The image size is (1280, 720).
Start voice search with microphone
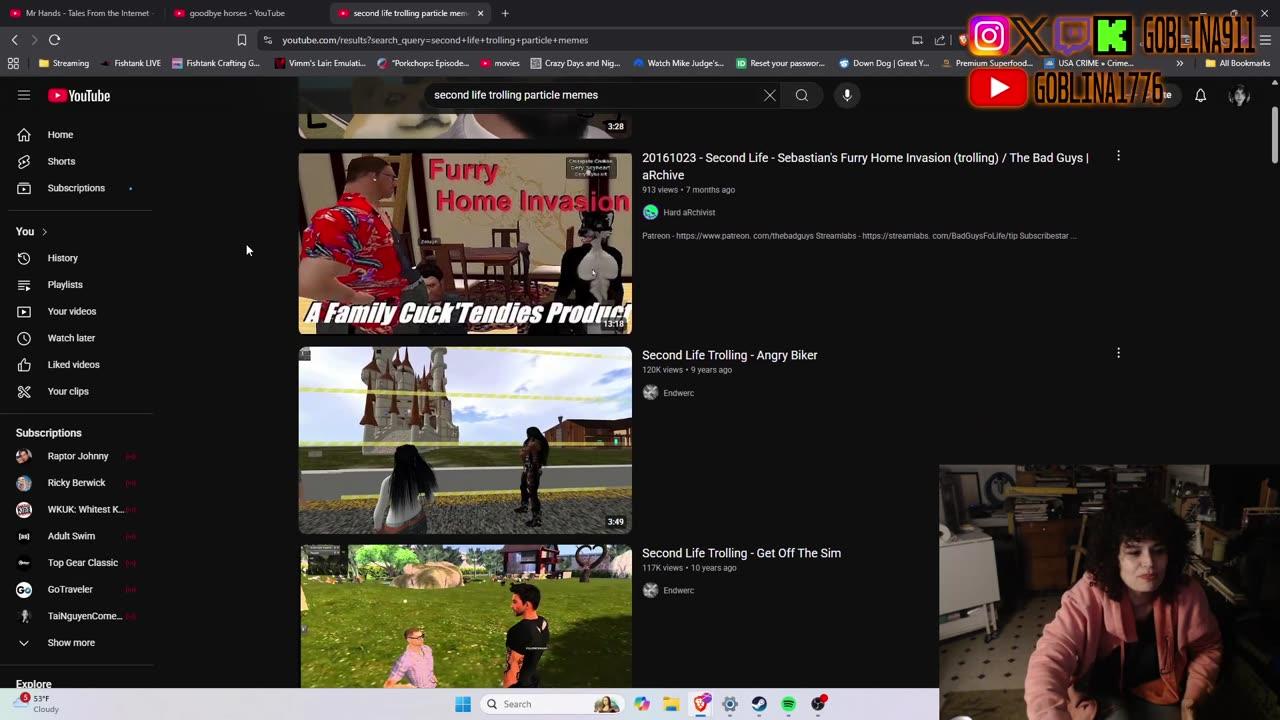(847, 95)
